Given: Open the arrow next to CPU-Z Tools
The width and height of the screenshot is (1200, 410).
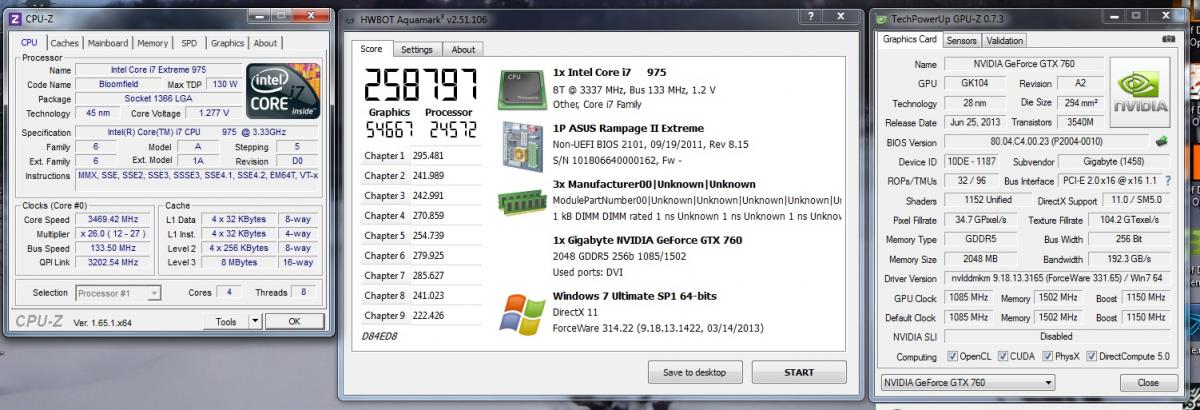Looking at the screenshot, I should pyautogui.click(x=255, y=322).
